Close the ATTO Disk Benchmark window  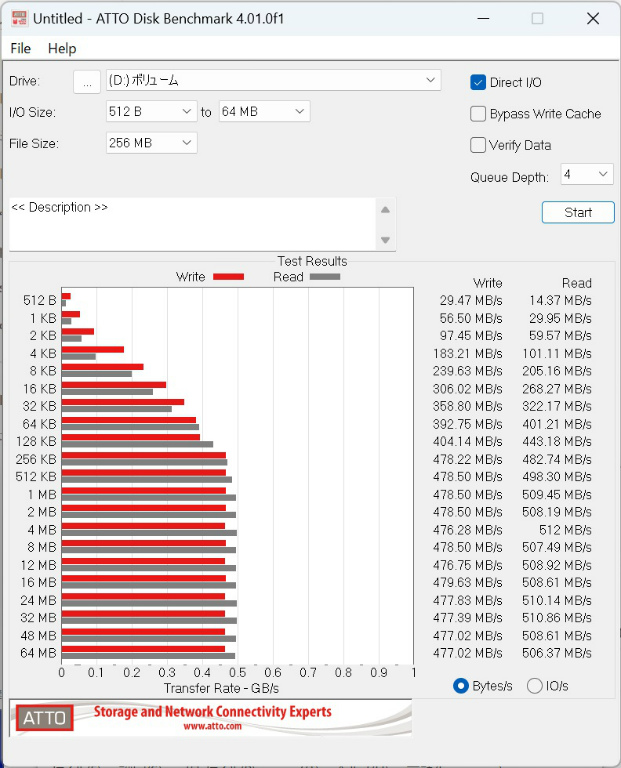tap(593, 19)
